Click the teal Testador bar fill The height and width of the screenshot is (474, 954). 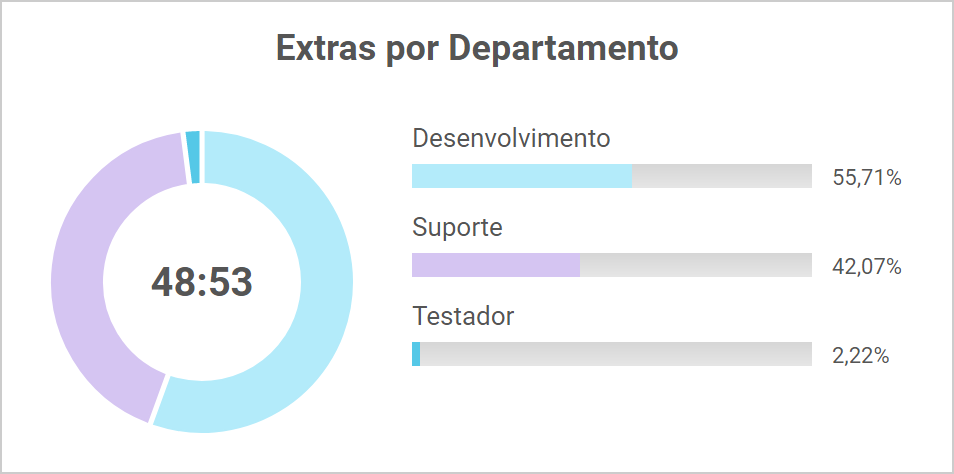(416, 354)
